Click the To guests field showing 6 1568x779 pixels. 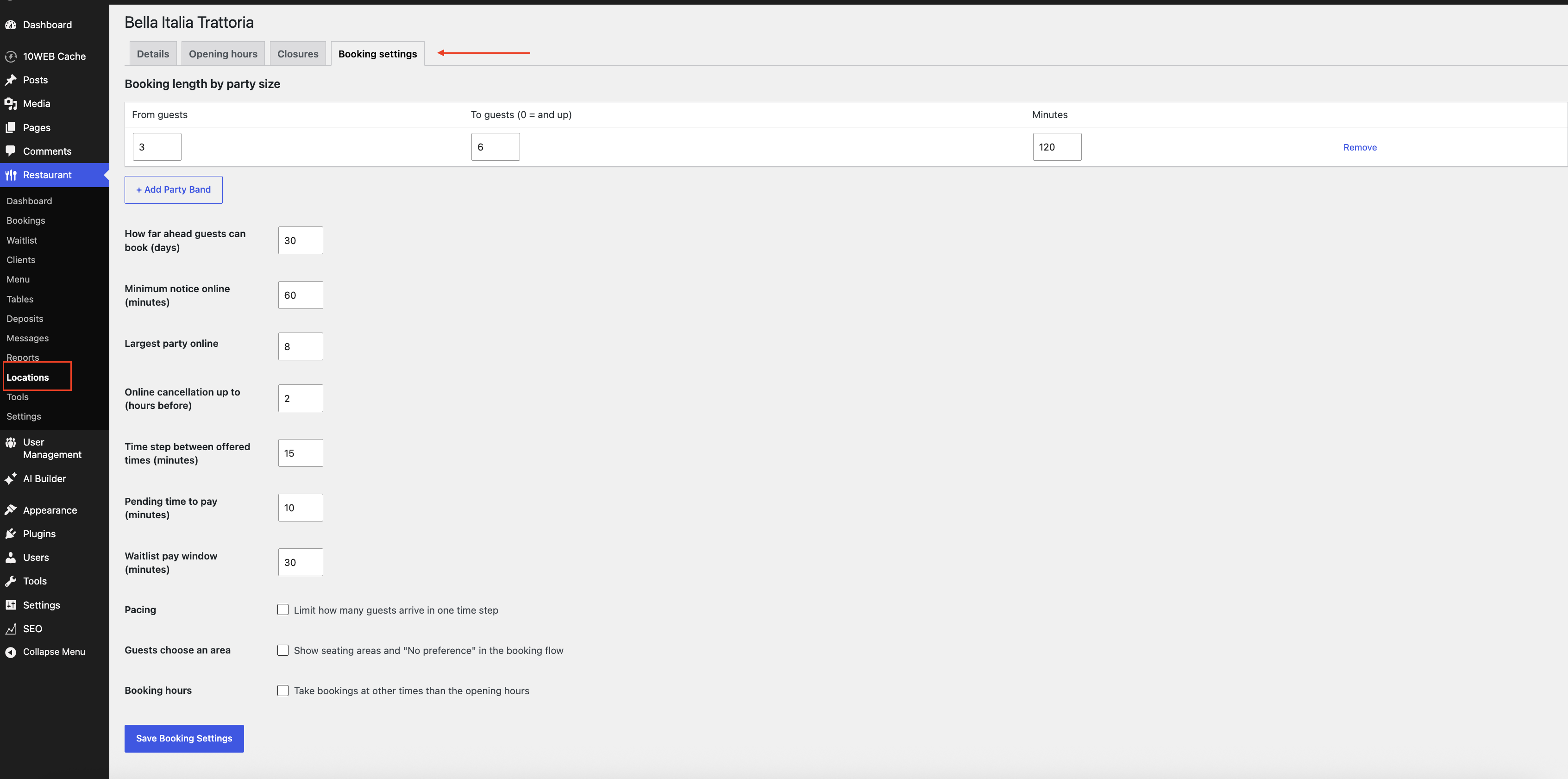click(495, 147)
